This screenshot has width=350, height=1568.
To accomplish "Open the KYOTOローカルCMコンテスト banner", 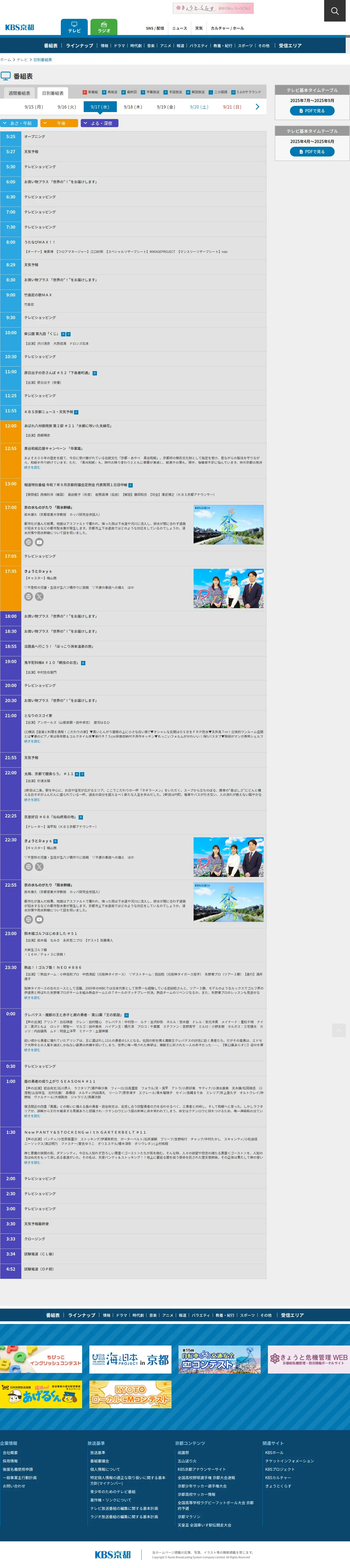I will [130, 1394].
